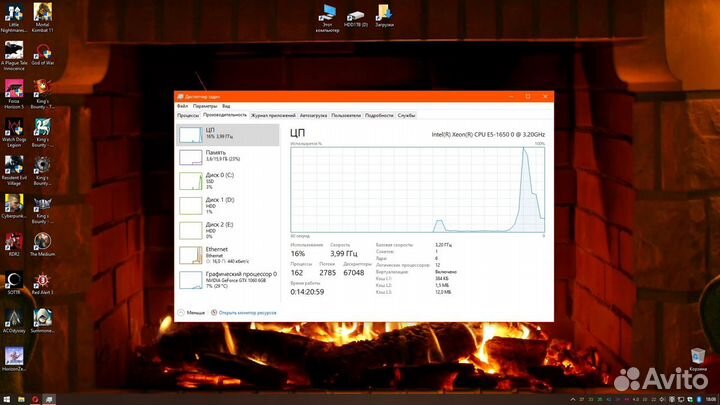Click Windows Start button on taskbar
Image resolution: width=720 pixels, height=405 pixels.
point(6,399)
